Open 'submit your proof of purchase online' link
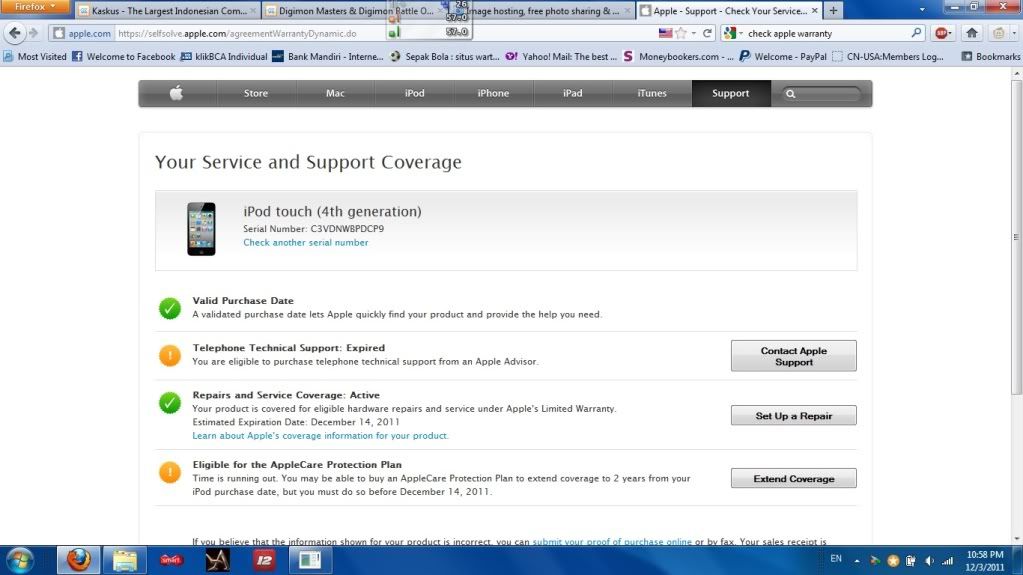 [x=612, y=542]
